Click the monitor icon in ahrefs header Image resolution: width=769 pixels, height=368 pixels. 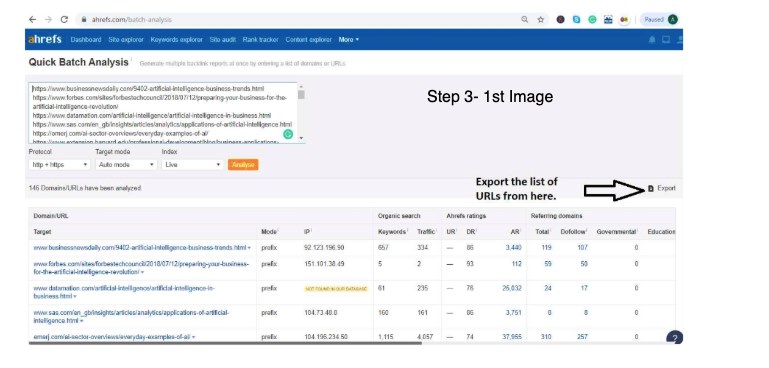point(666,40)
